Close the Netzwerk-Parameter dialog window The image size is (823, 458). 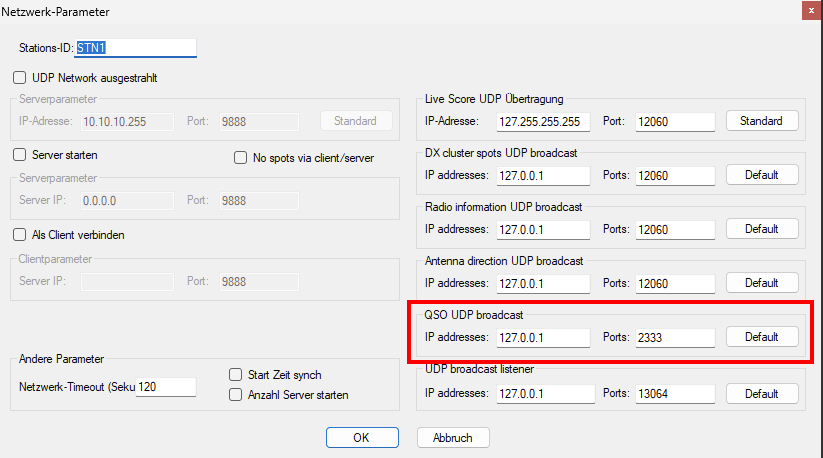coord(808,11)
